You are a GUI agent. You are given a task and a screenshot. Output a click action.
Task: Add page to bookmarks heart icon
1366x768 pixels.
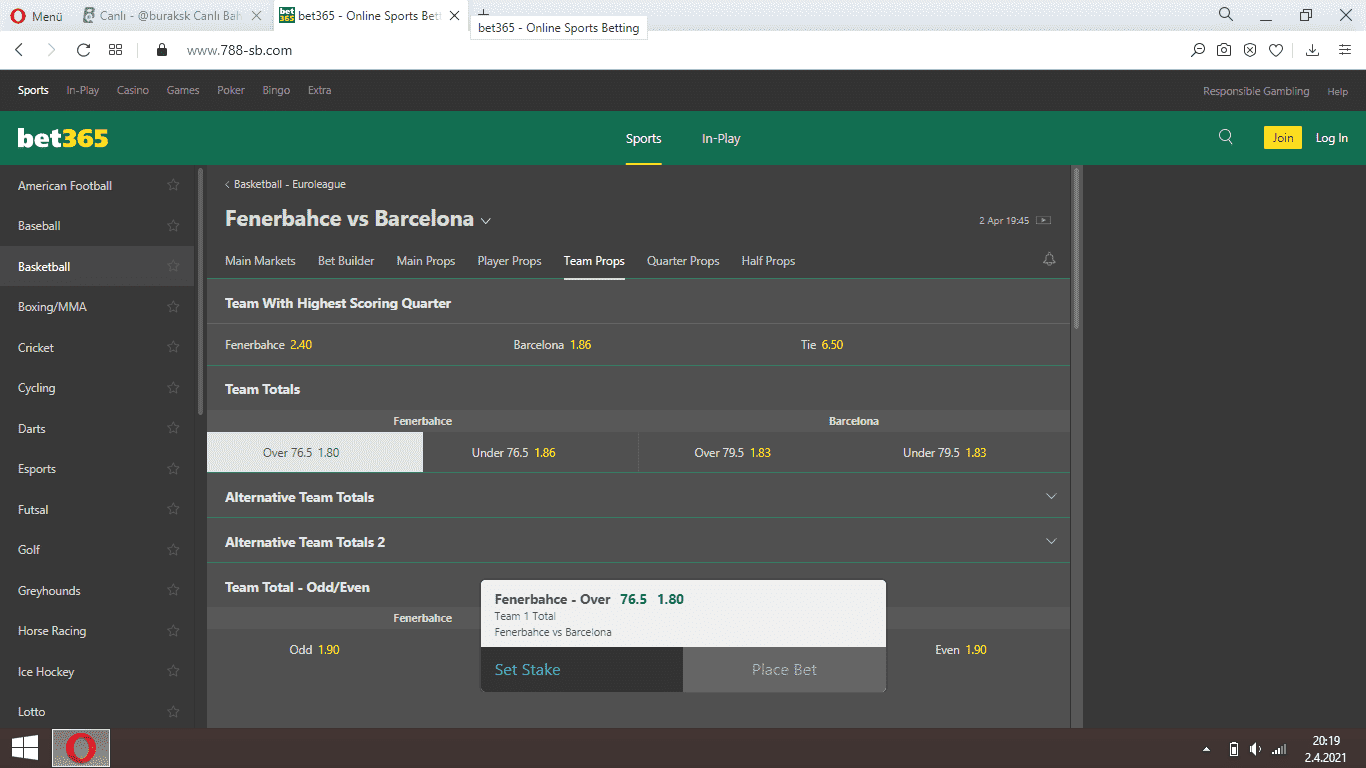1276,50
